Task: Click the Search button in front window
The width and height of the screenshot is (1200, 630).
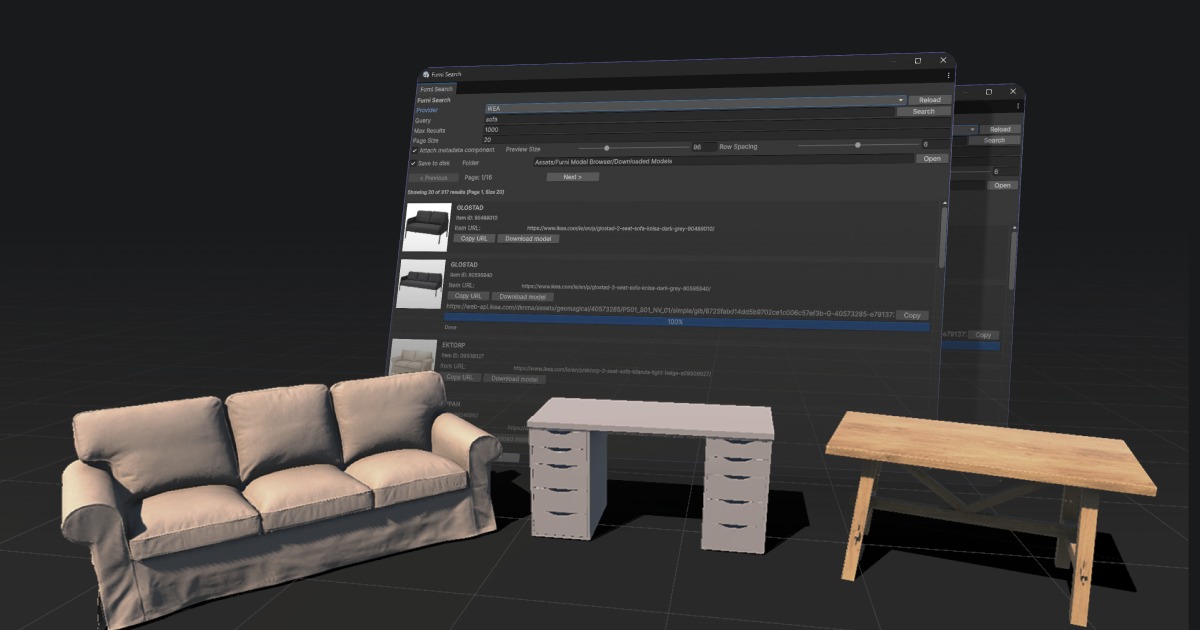Action: (924, 111)
